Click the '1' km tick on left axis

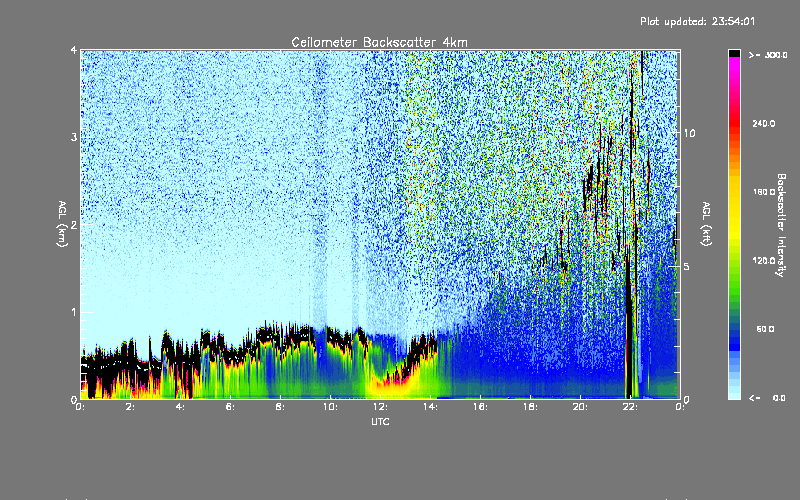[x=74, y=312]
